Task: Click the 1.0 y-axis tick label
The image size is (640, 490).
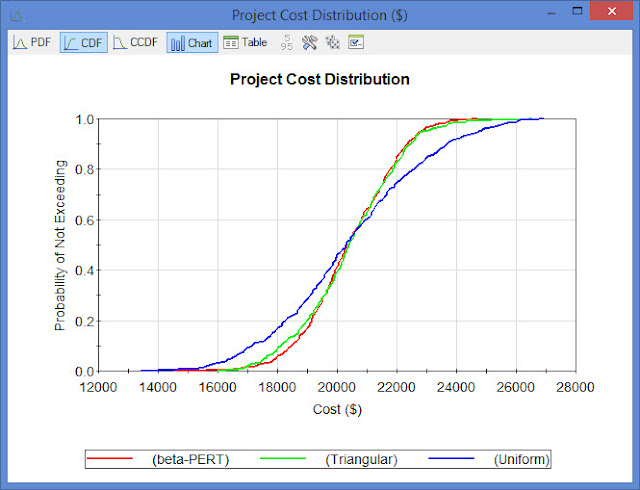Action: (x=85, y=120)
